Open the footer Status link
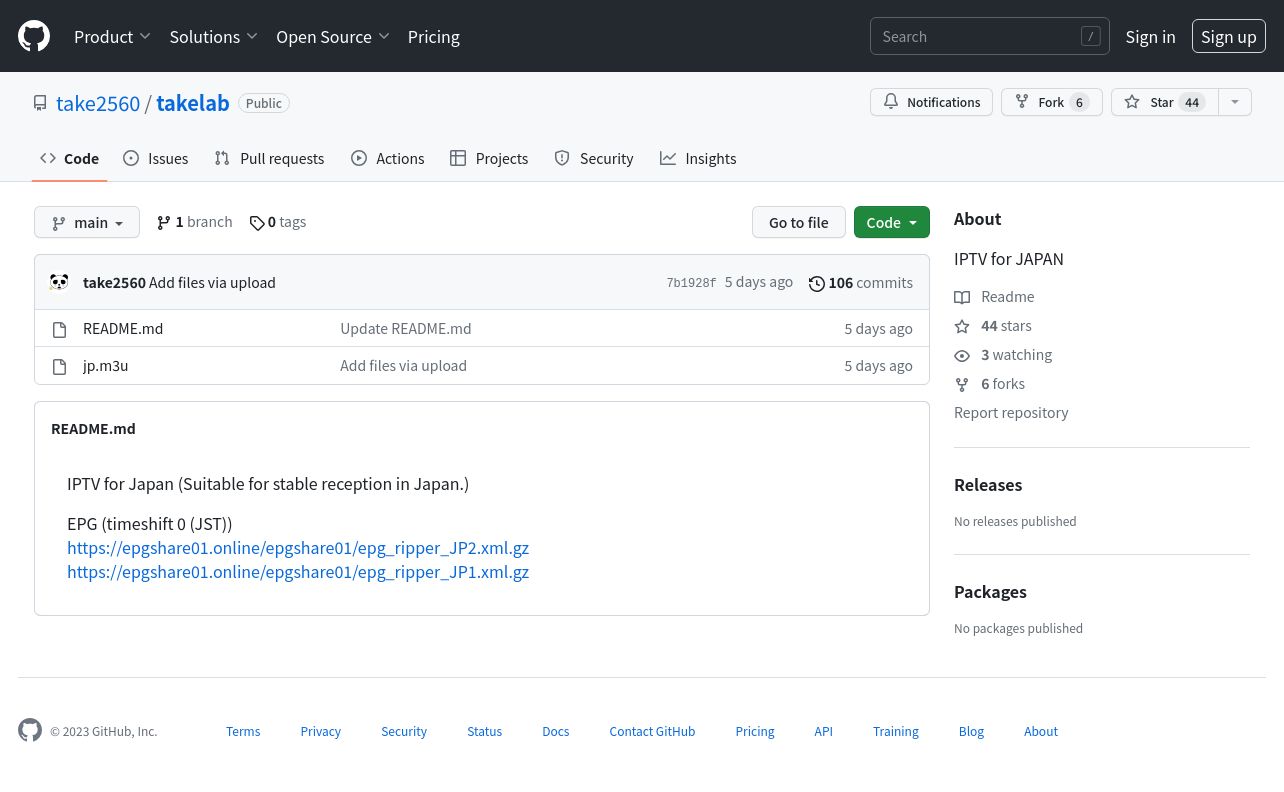 pyautogui.click(x=485, y=732)
